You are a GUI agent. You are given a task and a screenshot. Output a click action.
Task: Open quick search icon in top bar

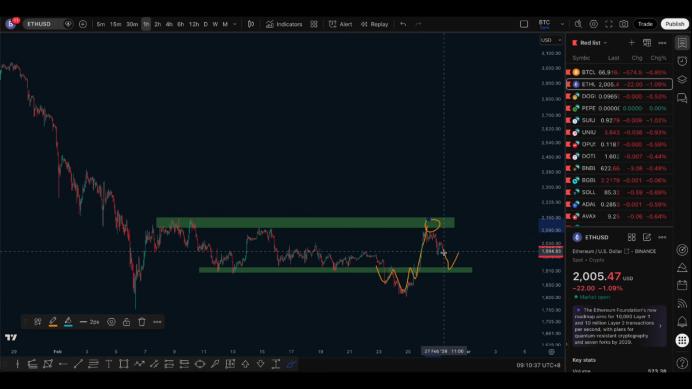click(x=578, y=24)
